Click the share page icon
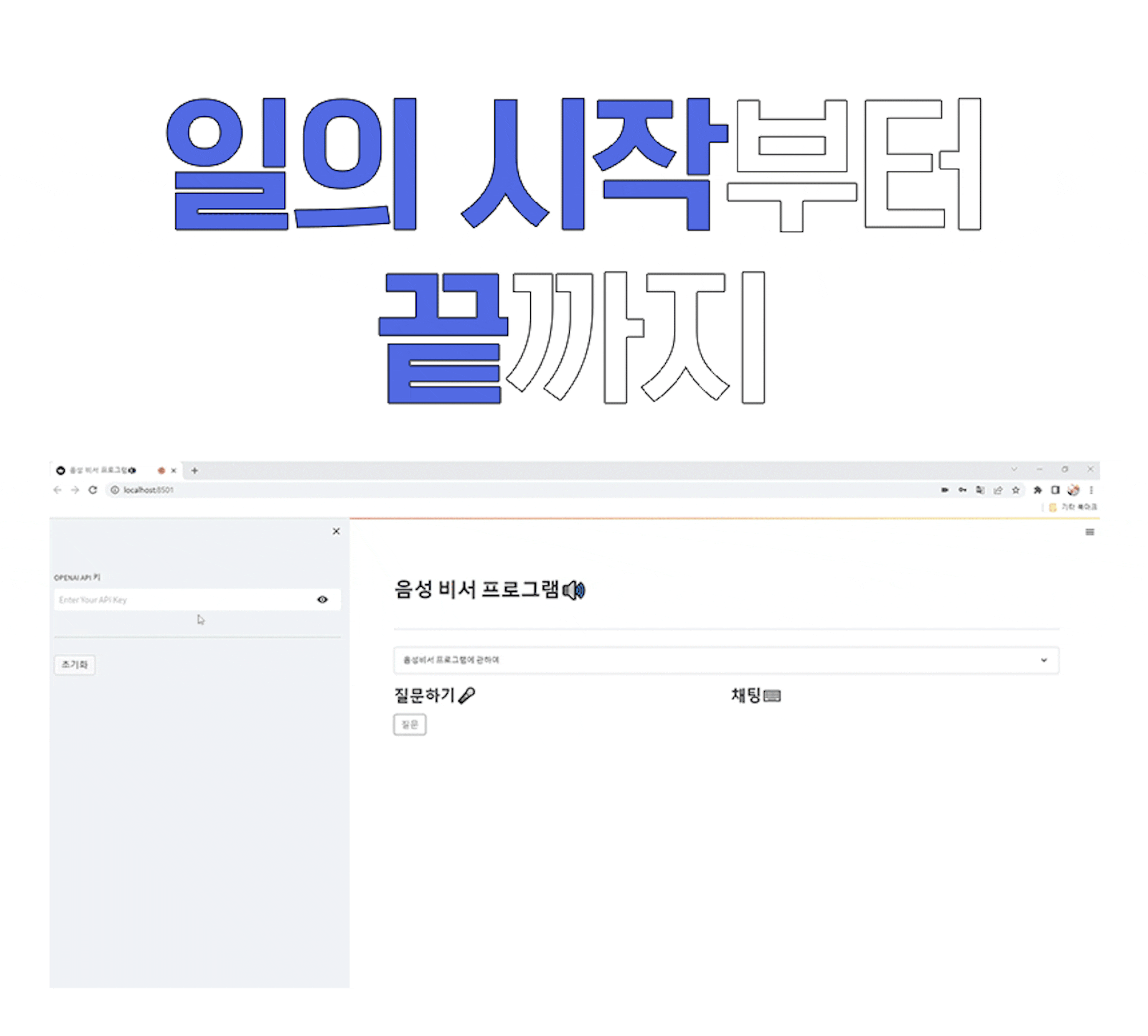This screenshot has height=1036, width=1148. tap(997, 490)
